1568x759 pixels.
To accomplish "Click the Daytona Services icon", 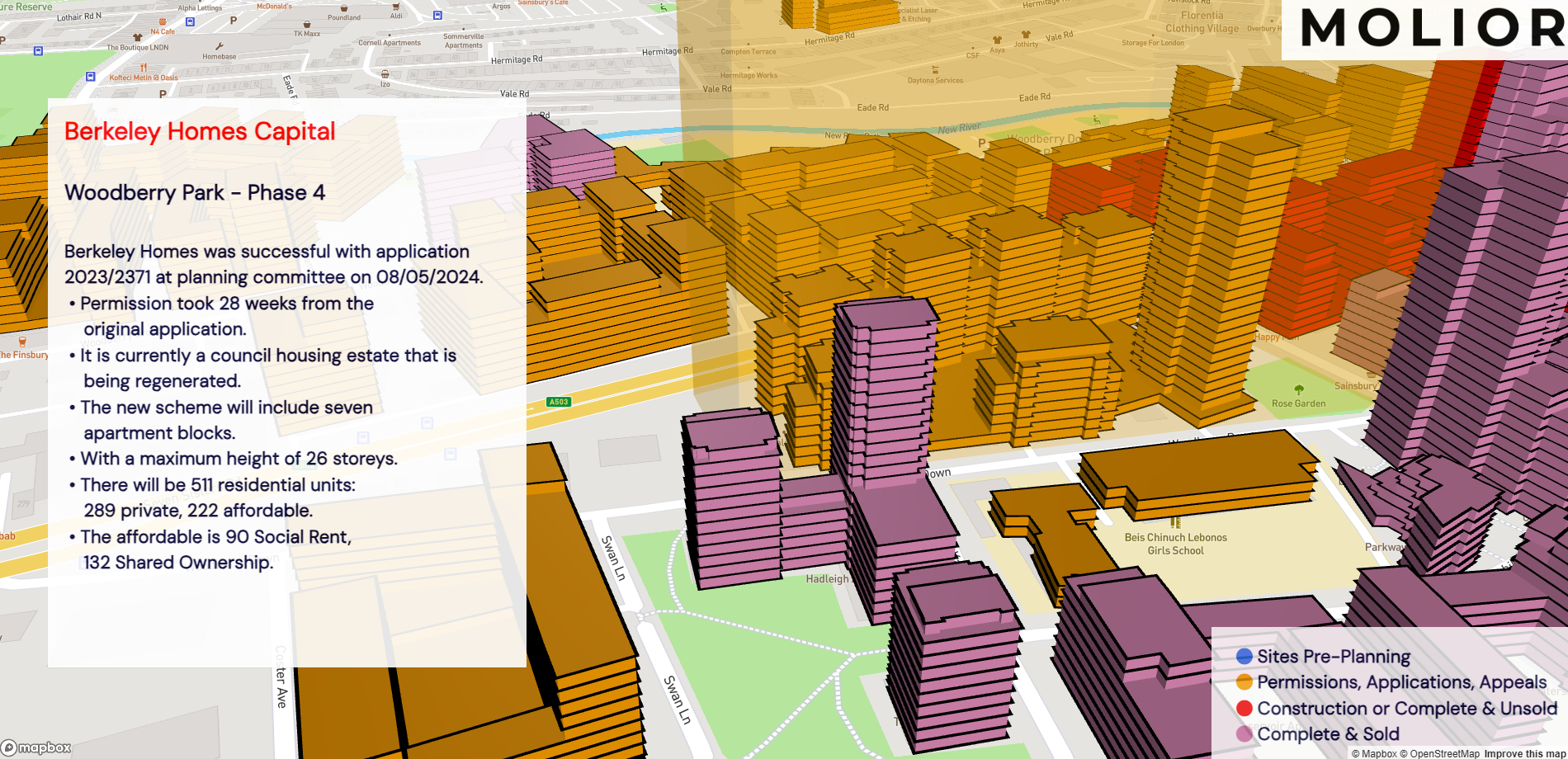I will click(x=935, y=71).
